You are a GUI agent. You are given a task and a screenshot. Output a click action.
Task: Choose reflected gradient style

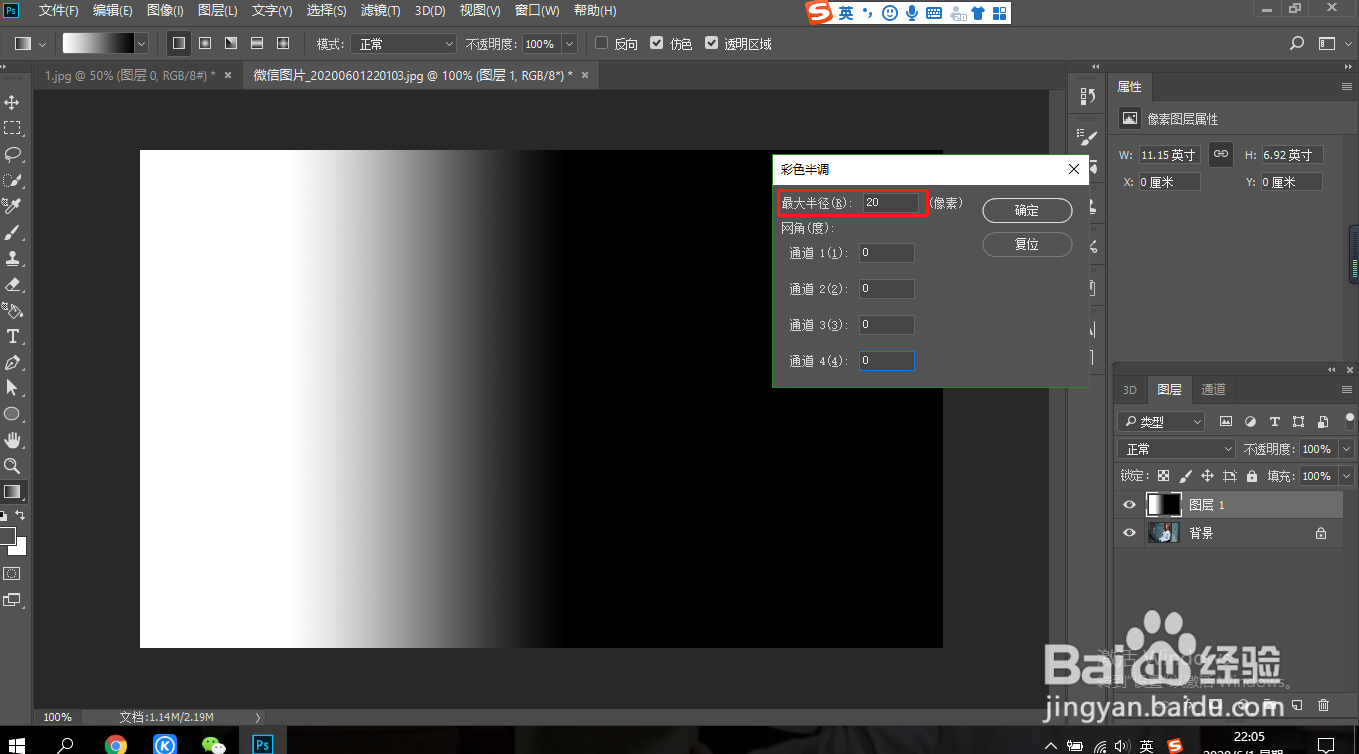pyautogui.click(x=257, y=44)
